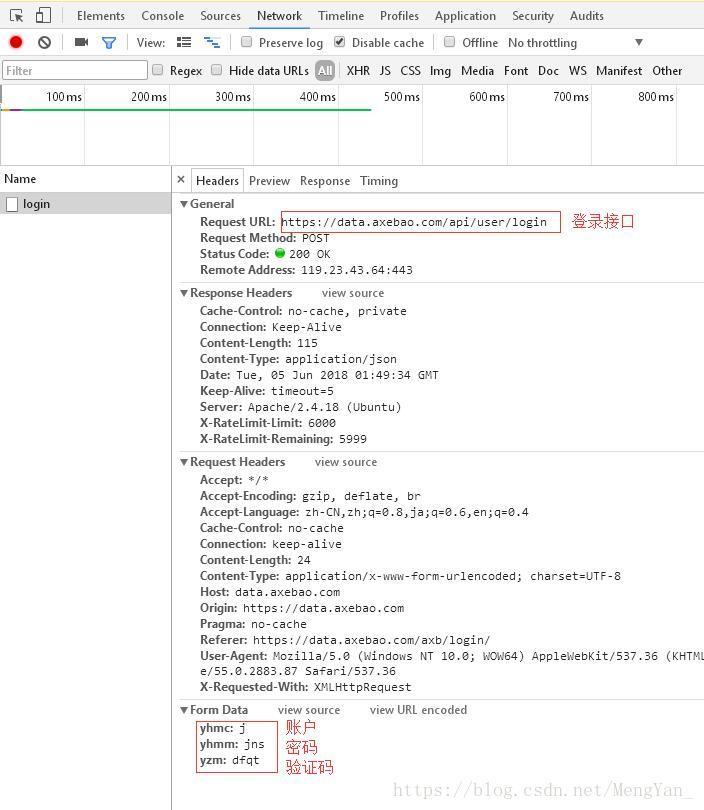This screenshot has width=704, height=810.
Task: Toggle the overview waterfall view icon
Action: pos(212,42)
